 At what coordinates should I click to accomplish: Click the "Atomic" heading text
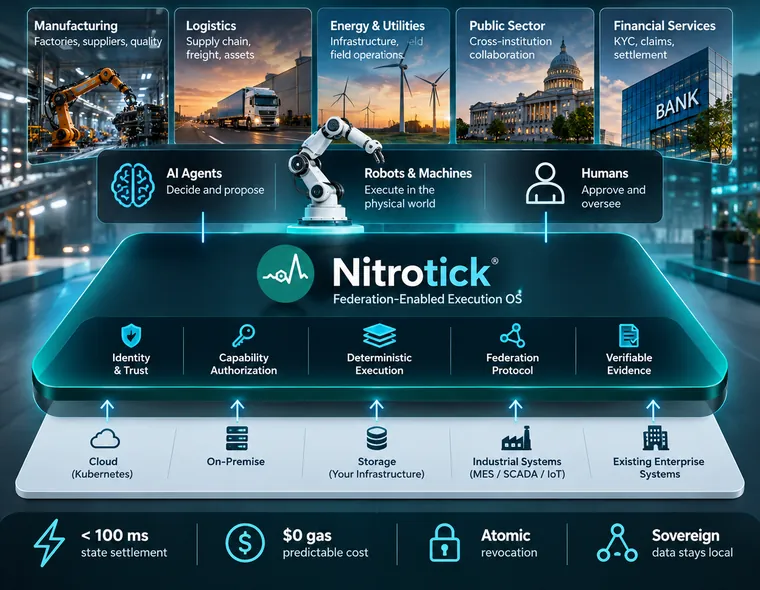click(x=506, y=536)
